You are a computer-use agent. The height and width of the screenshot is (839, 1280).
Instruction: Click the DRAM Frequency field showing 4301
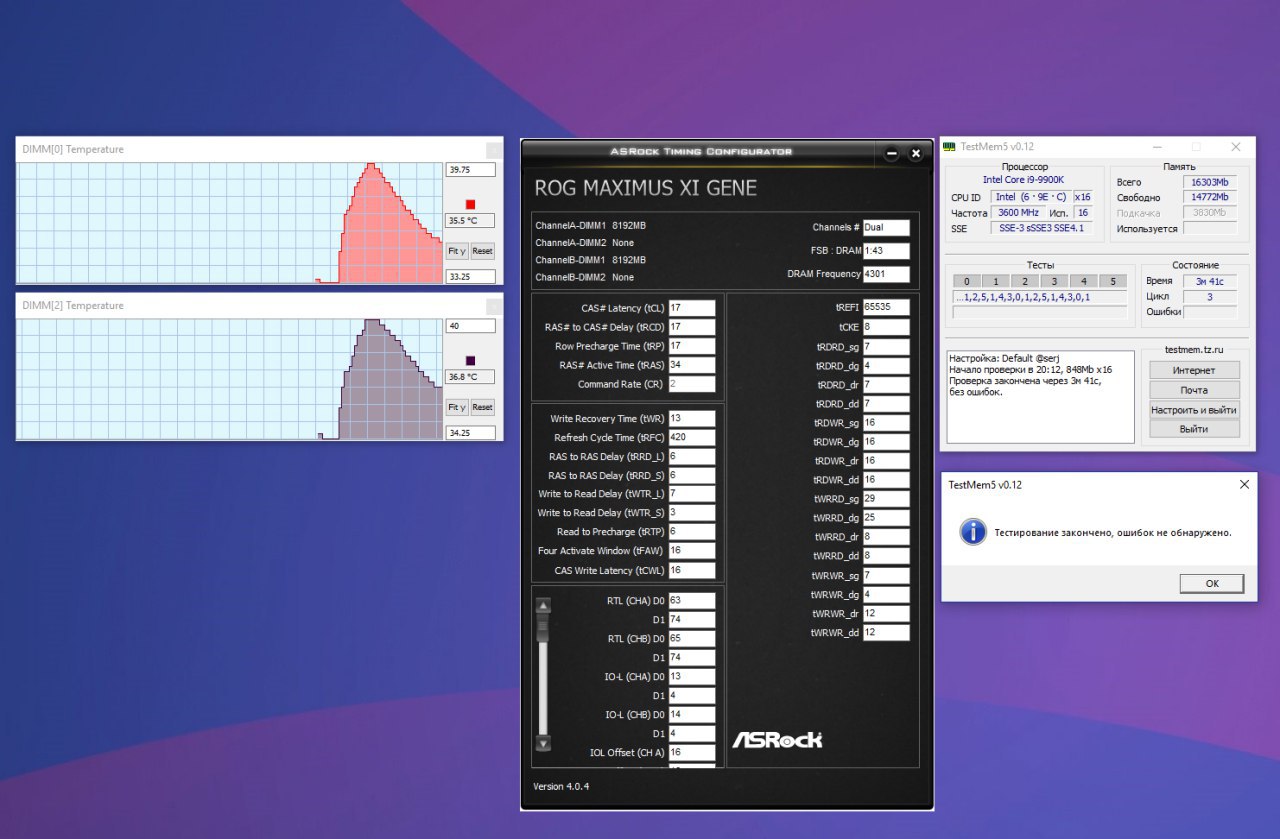886,274
